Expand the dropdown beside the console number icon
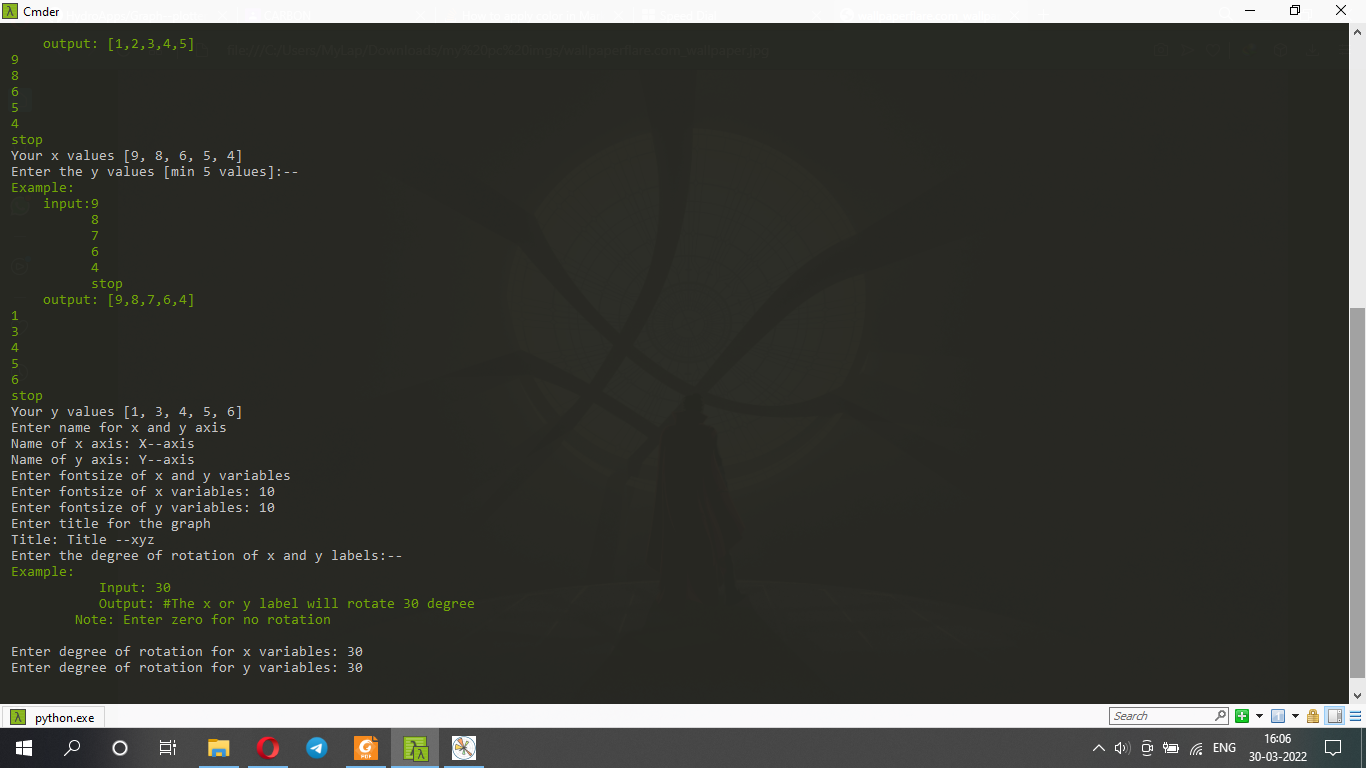Viewport: 1366px width, 768px height. click(1294, 716)
